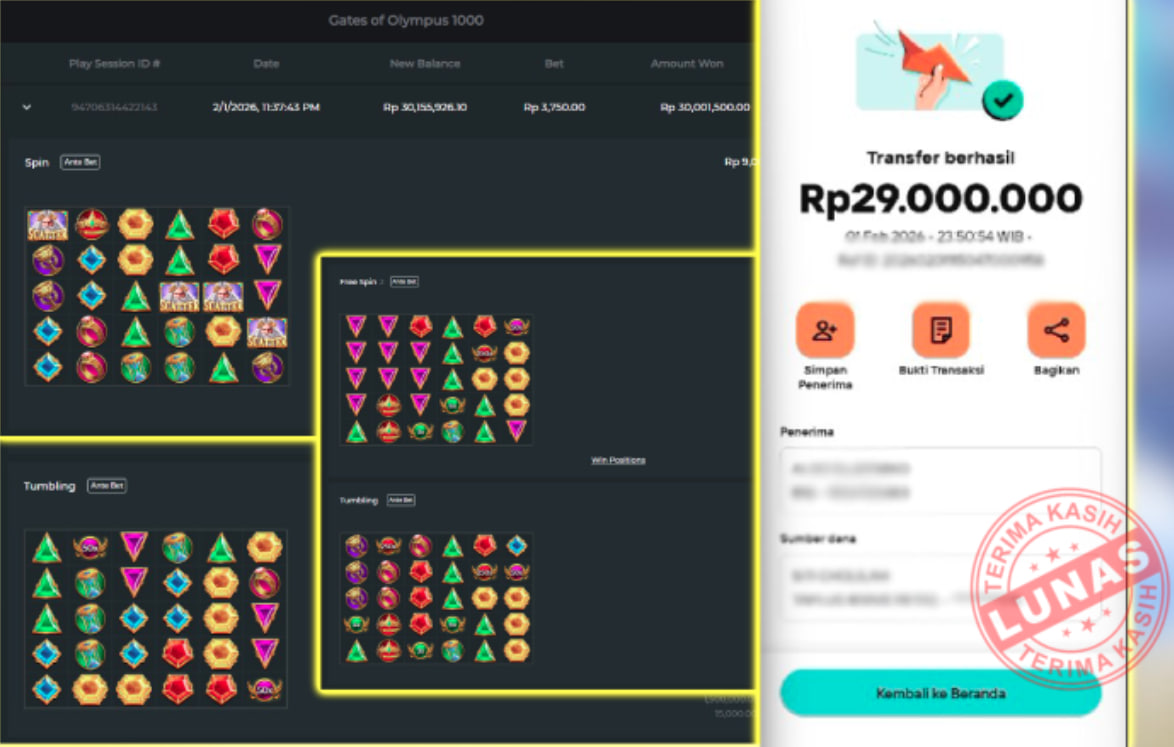The height and width of the screenshot is (747, 1174).
Task: Tap the Bagikan share icon
Action: [x=1056, y=330]
